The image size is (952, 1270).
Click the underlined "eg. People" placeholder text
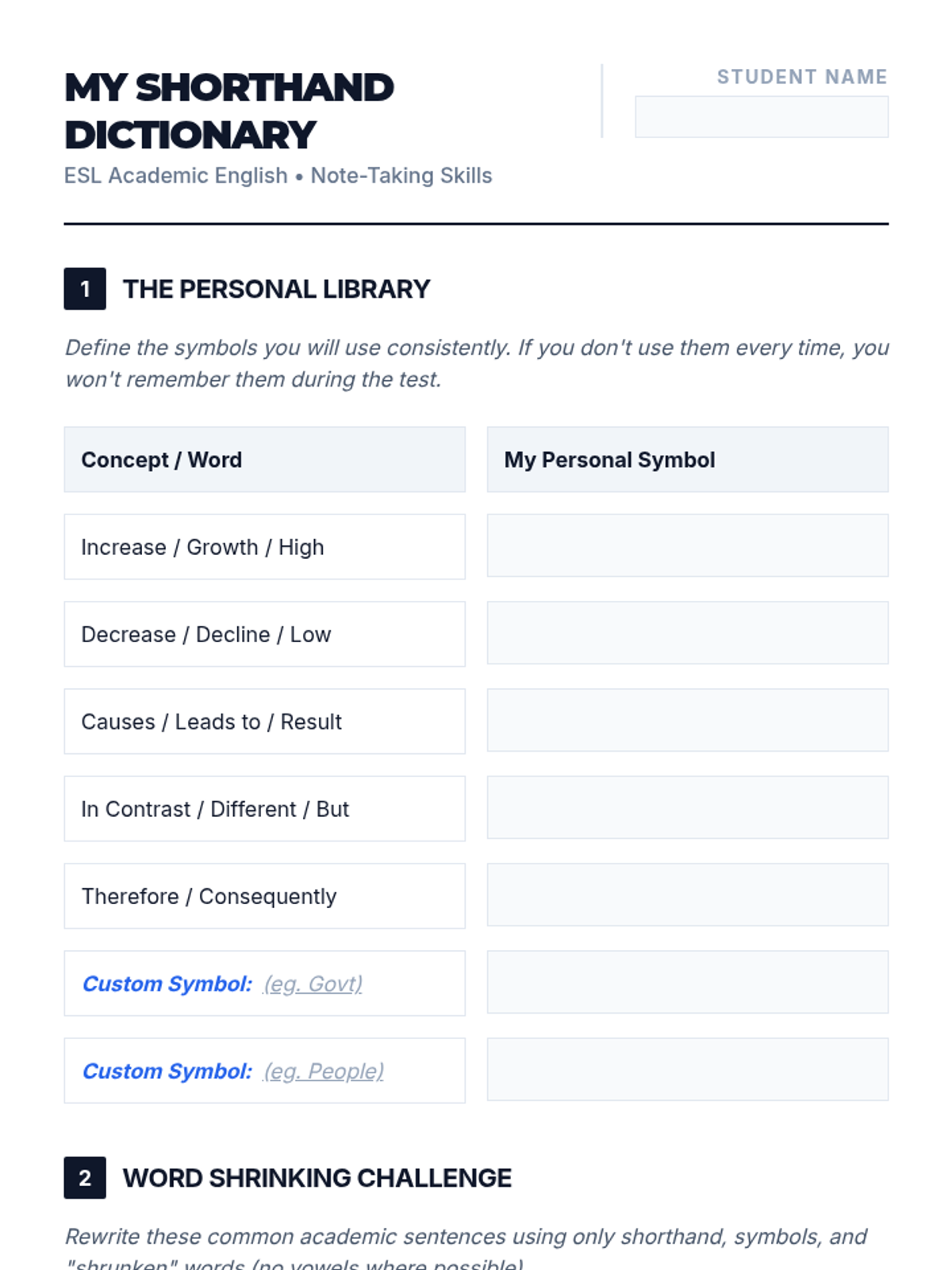(x=324, y=1072)
